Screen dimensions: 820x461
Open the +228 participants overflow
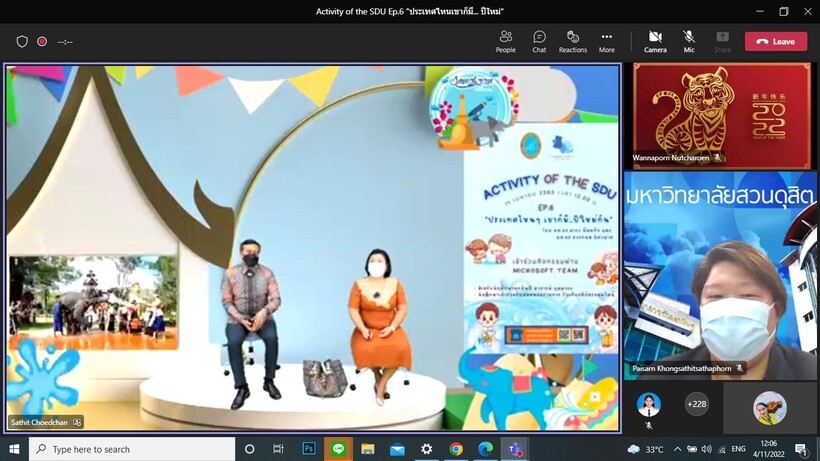pyautogui.click(x=696, y=404)
